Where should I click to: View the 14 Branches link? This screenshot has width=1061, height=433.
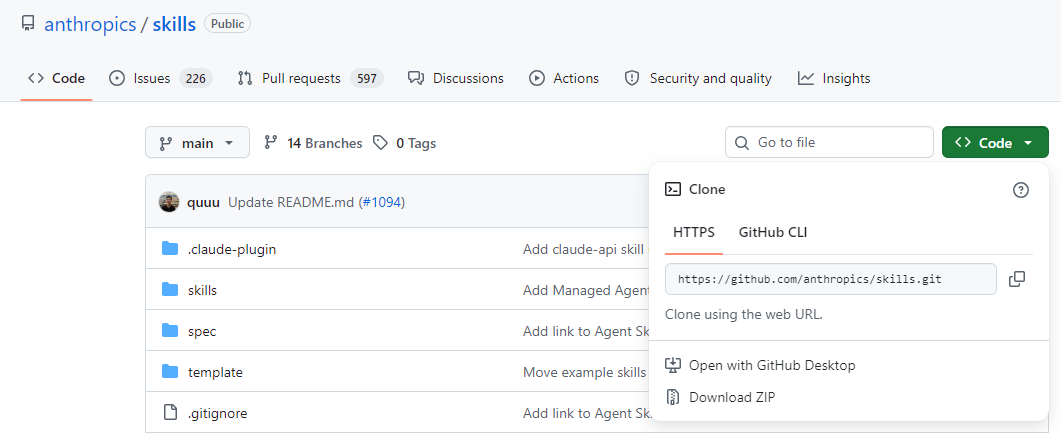coord(313,143)
